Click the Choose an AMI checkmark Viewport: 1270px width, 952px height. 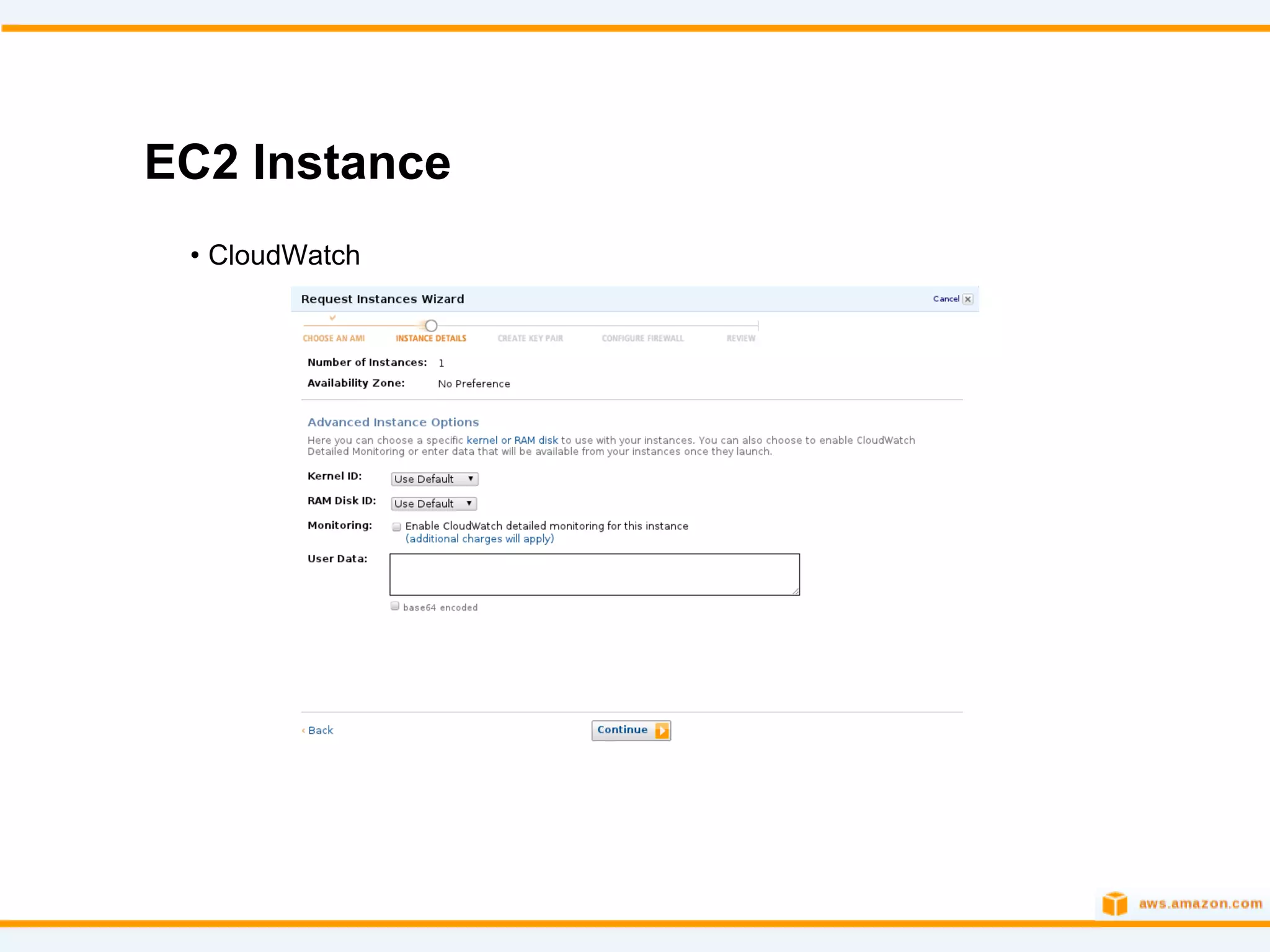coord(333,317)
